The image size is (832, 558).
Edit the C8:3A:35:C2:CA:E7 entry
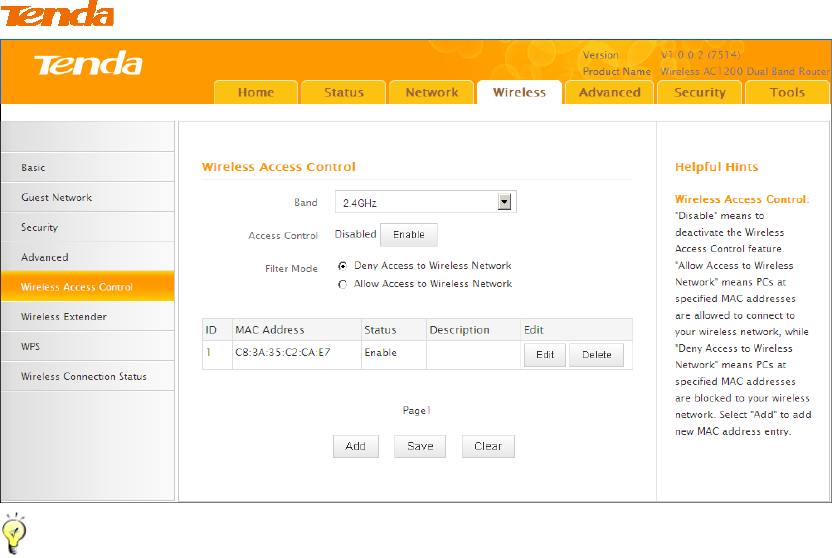(x=545, y=355)
